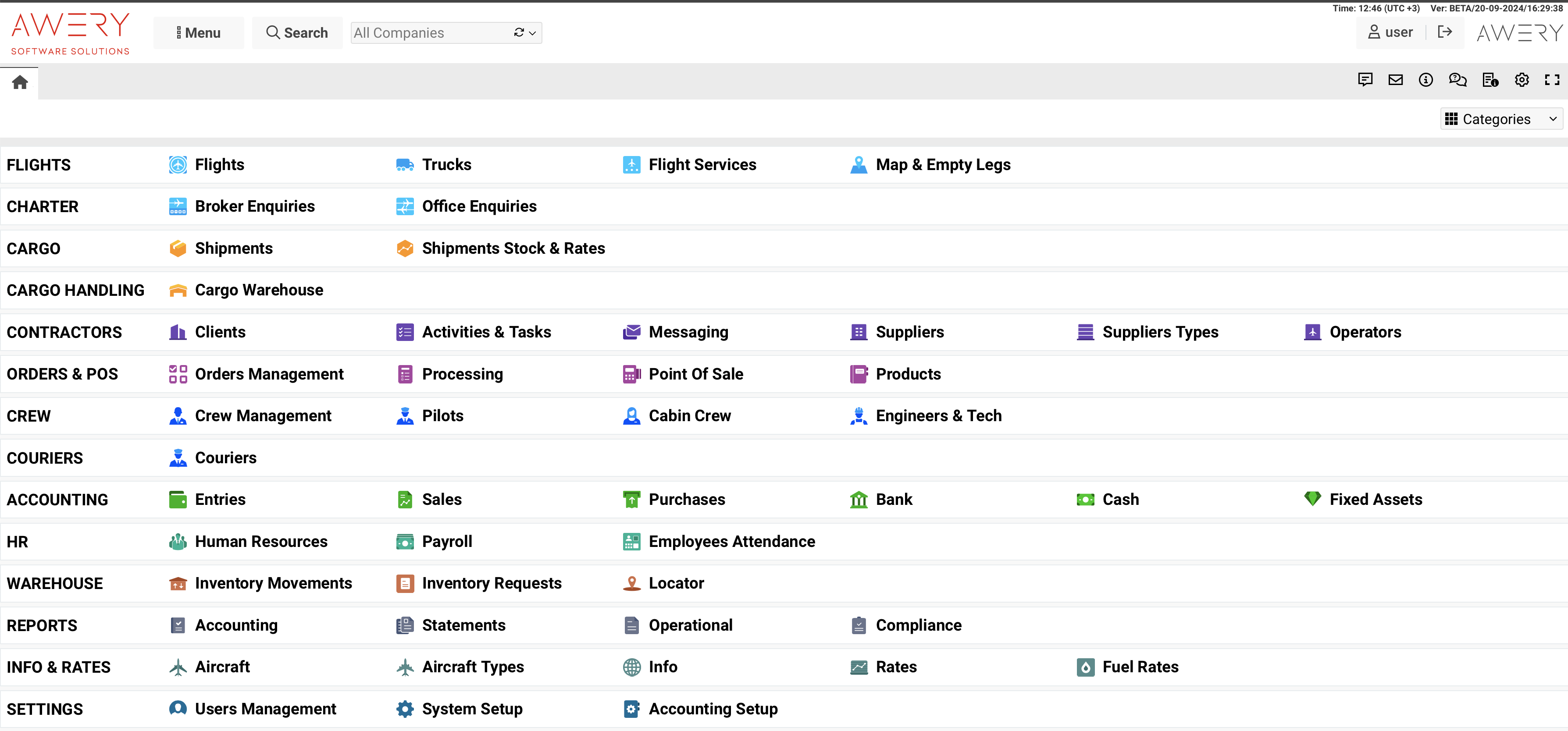The width and height of the screenshot is (1568, 731).
Task: Open the chat bubbles icon in toolbar
Action: (x=1457, y=80)
